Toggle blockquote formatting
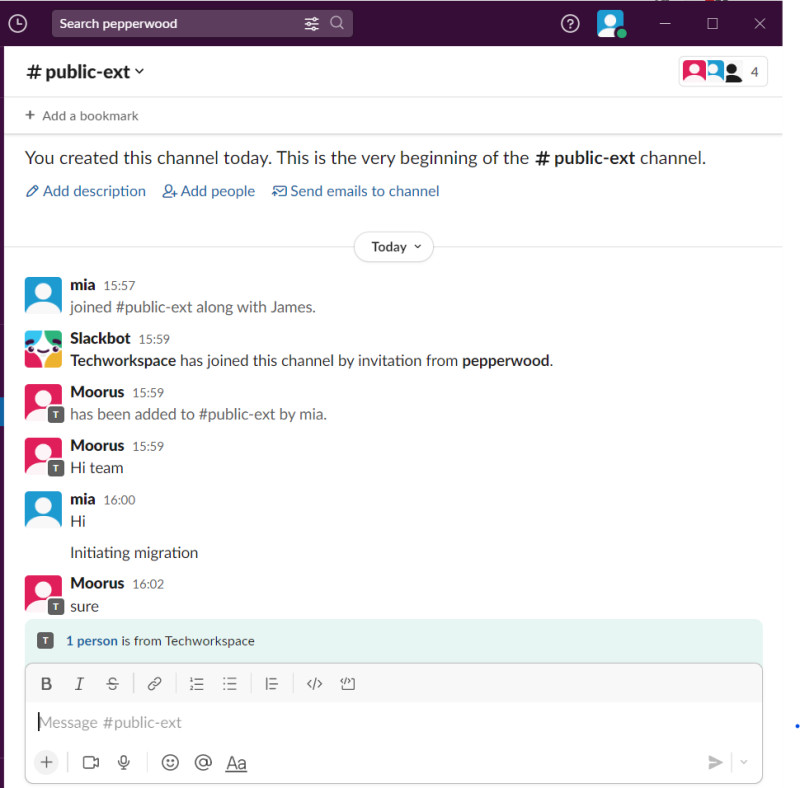The height and width of the screenshot is (788, 800). [x=271, y=683]
